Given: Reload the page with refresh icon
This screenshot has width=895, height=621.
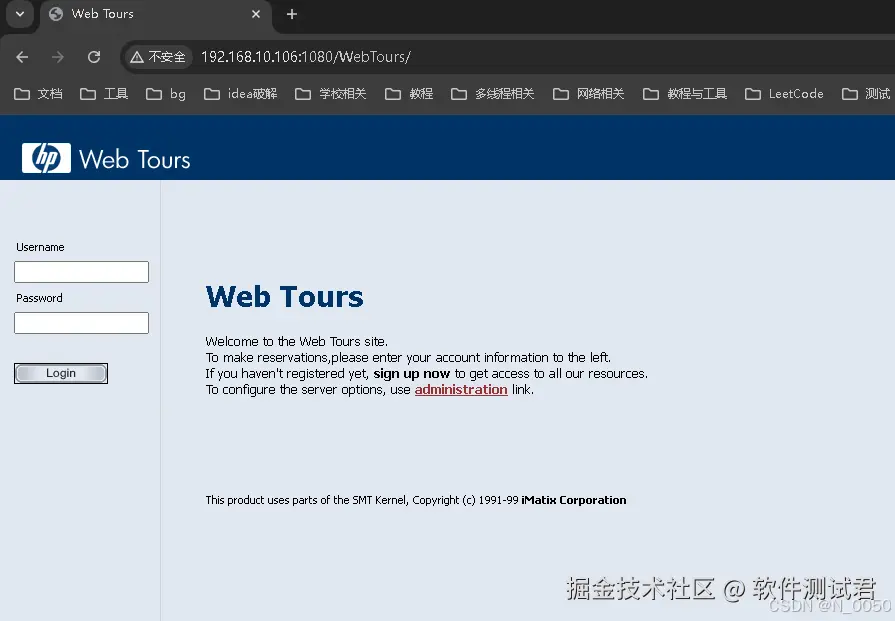Looking at the screenshot, I should tap(94, 57).
